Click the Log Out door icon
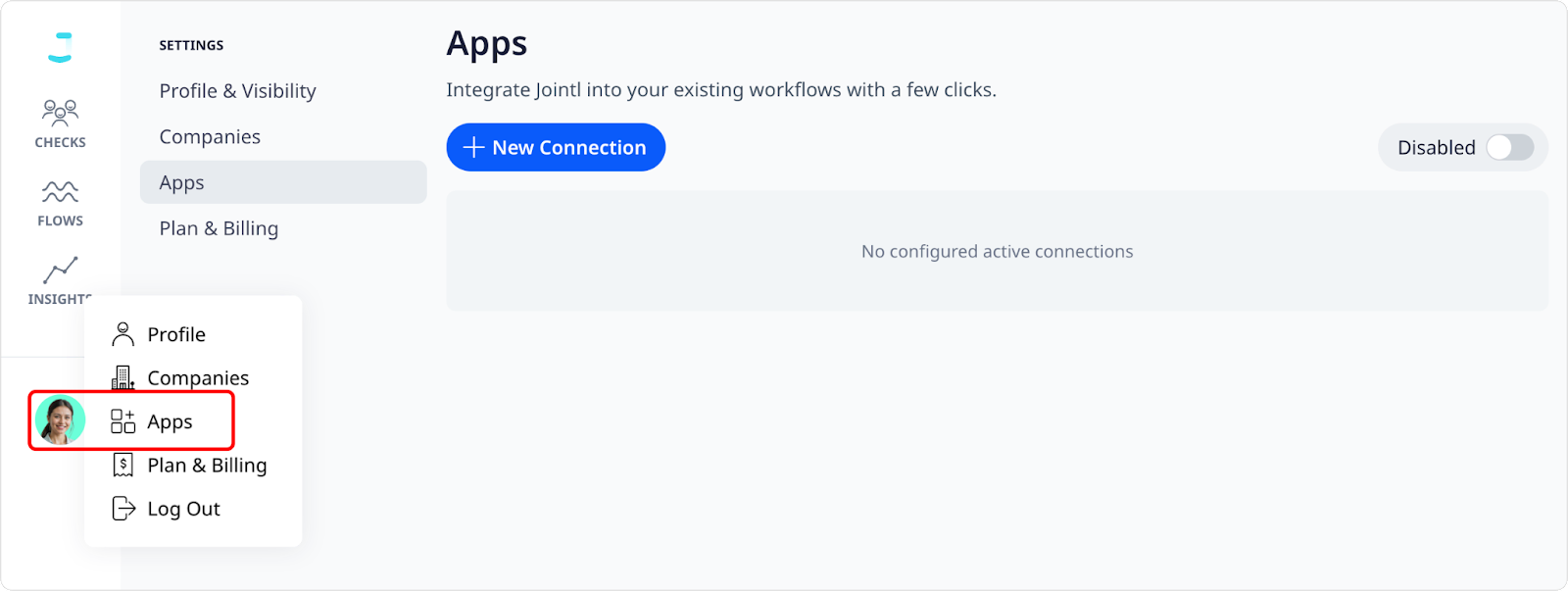Viewport: 1568px width, 591px height. coord(123,508)
